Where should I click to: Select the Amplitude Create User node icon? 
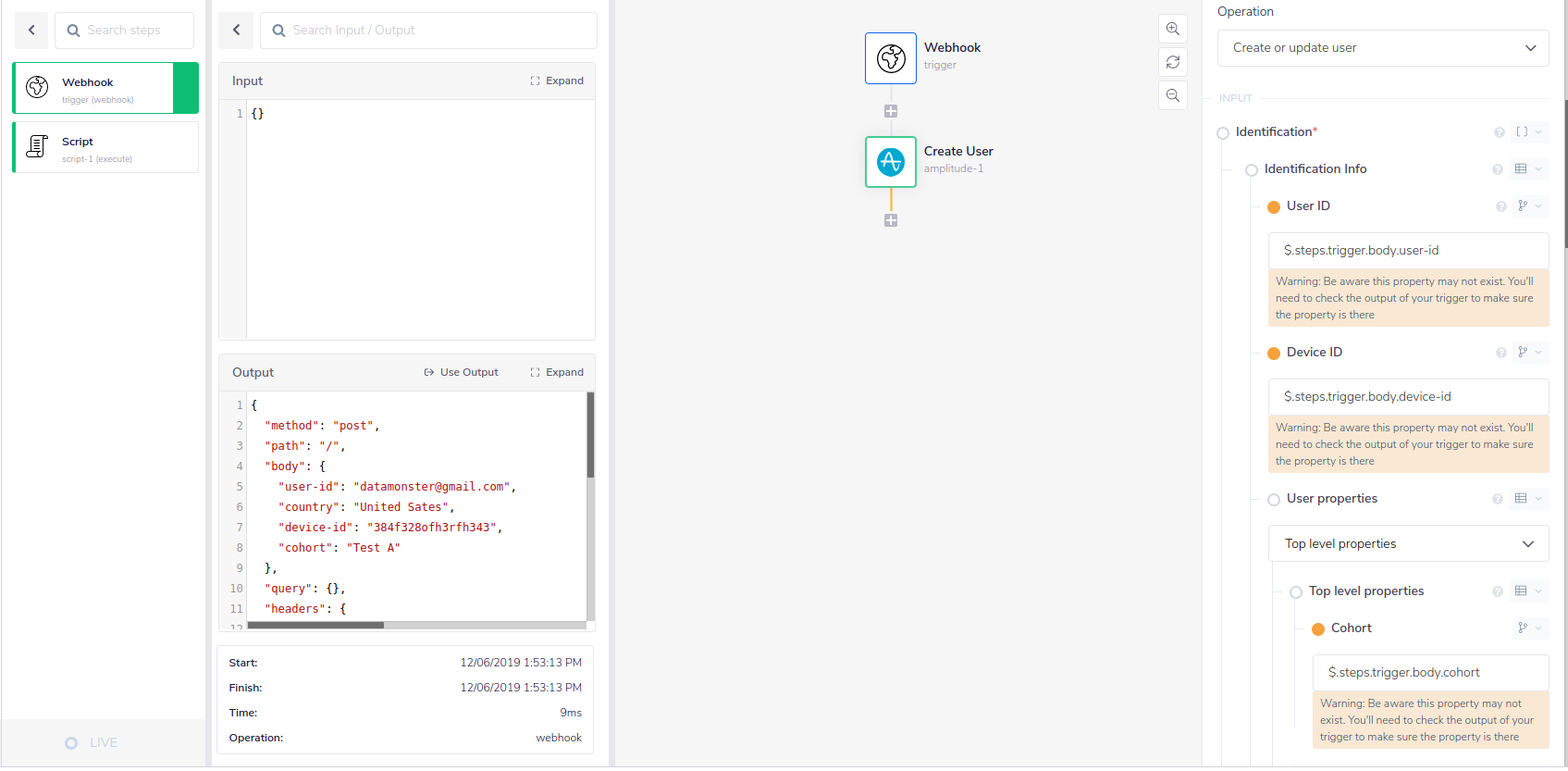tap(890, 162)
